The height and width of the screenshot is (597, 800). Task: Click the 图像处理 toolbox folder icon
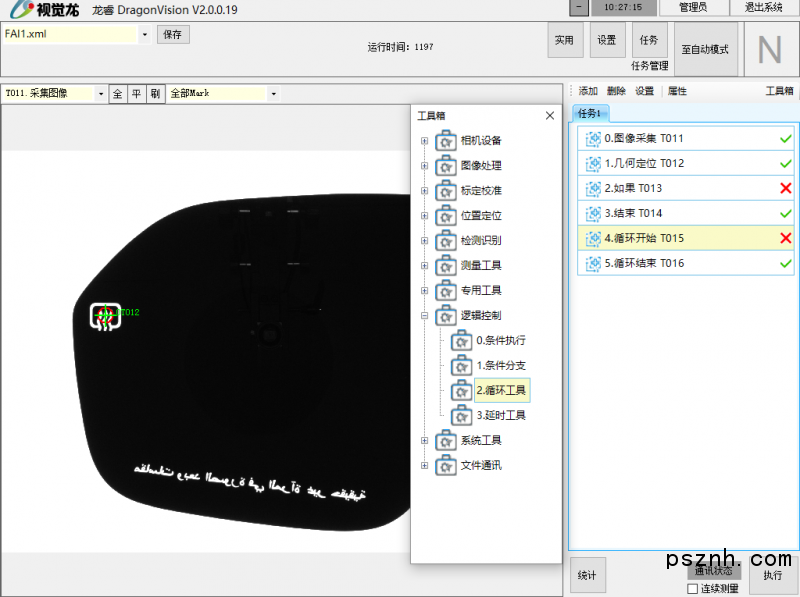click(446, 166)
